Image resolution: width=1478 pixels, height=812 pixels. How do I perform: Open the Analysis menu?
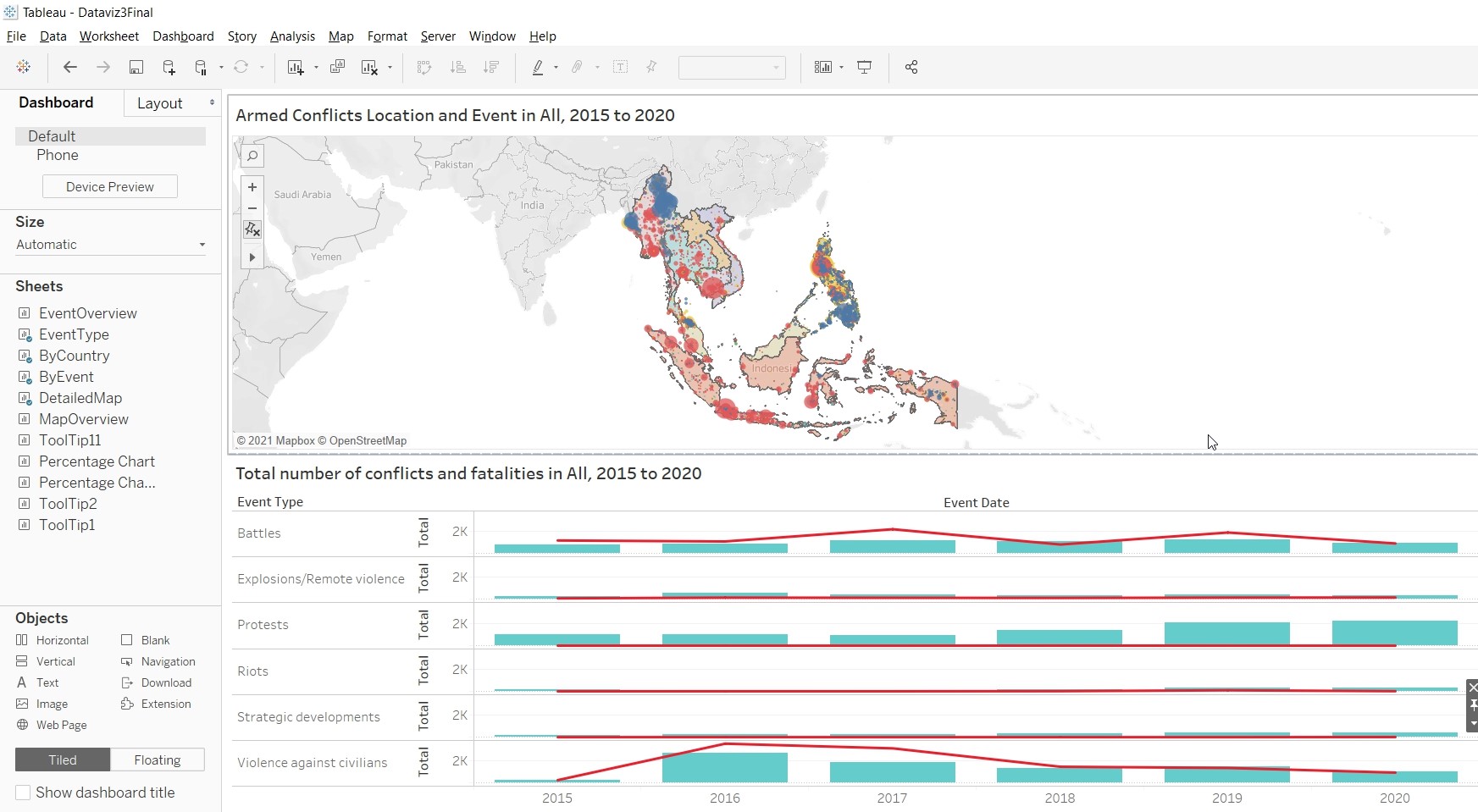tap(292, 36)
